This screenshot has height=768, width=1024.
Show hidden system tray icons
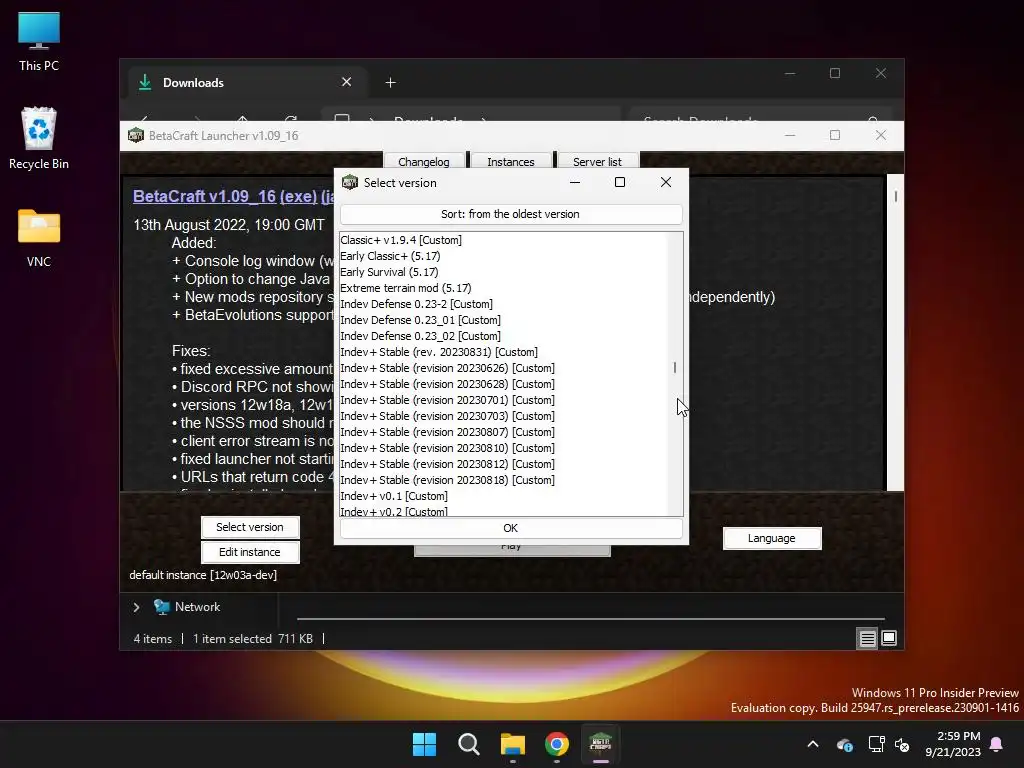tap(813, 744)
